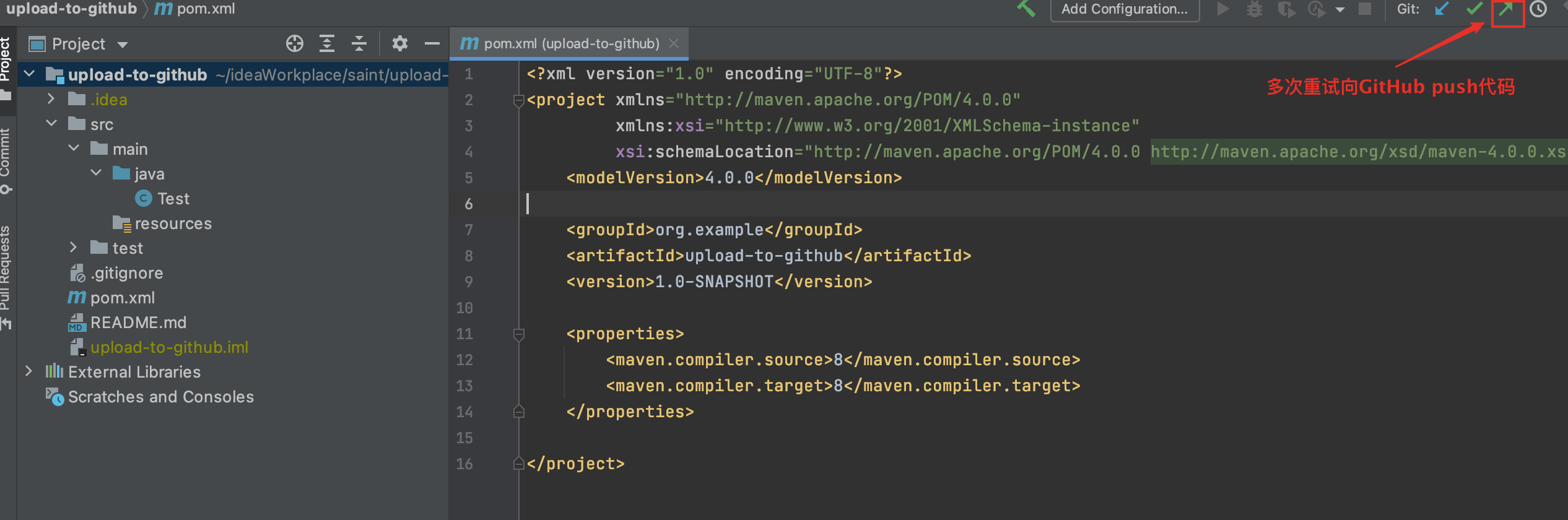1568x520 pixels.
Task: Click the artifactId upload-to-github value
Action: 764,256
